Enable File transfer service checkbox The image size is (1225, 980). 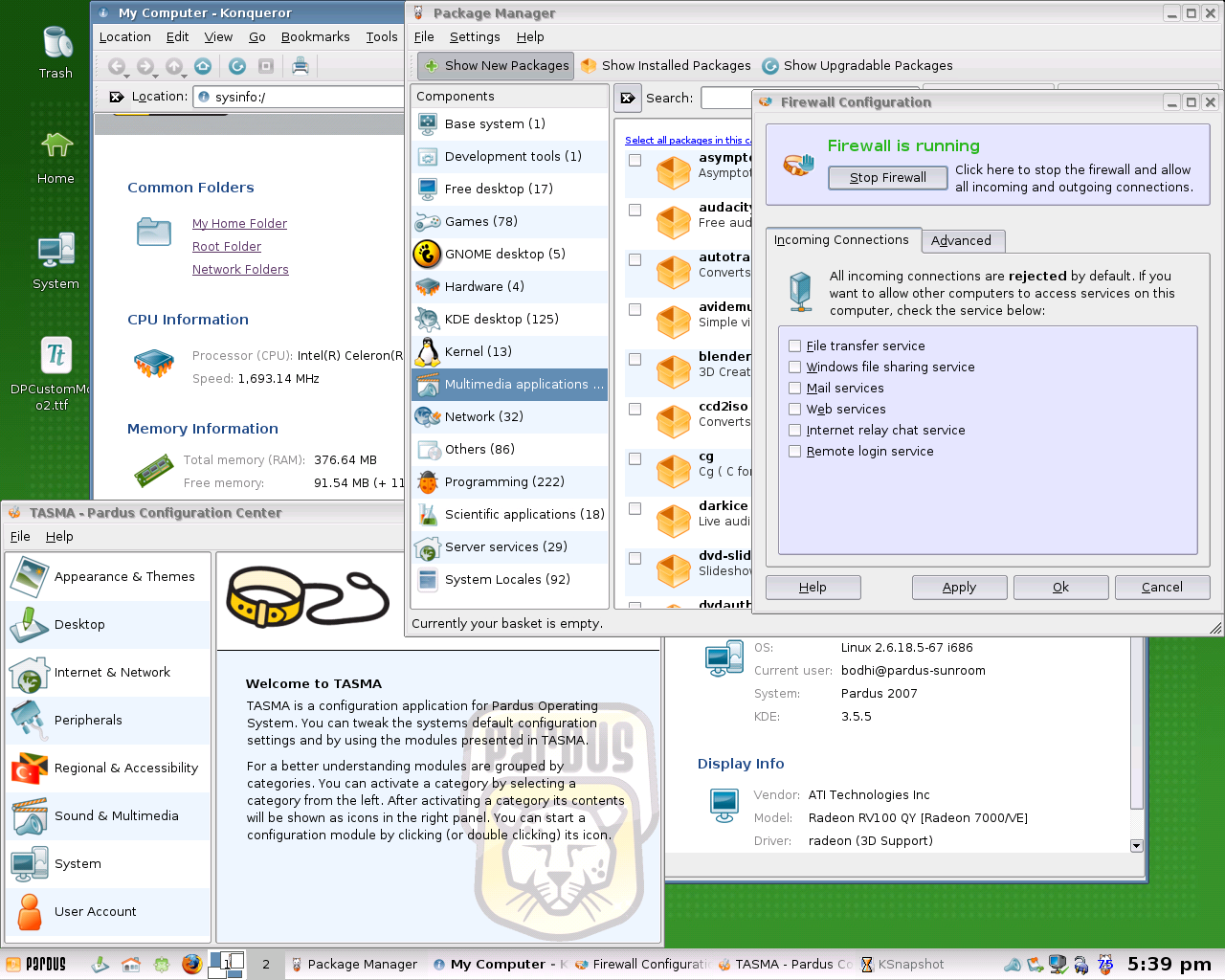point(794,346)
